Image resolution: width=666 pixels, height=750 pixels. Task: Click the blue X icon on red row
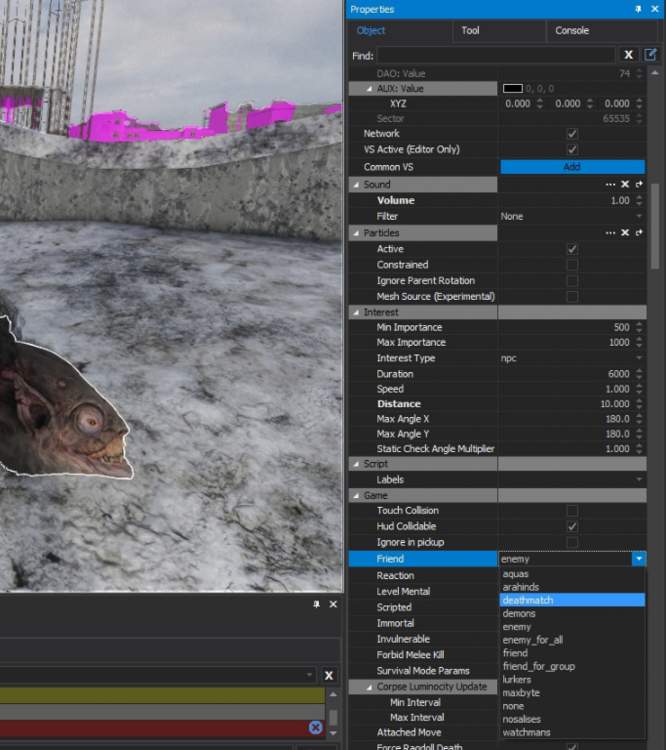(316, 727)
